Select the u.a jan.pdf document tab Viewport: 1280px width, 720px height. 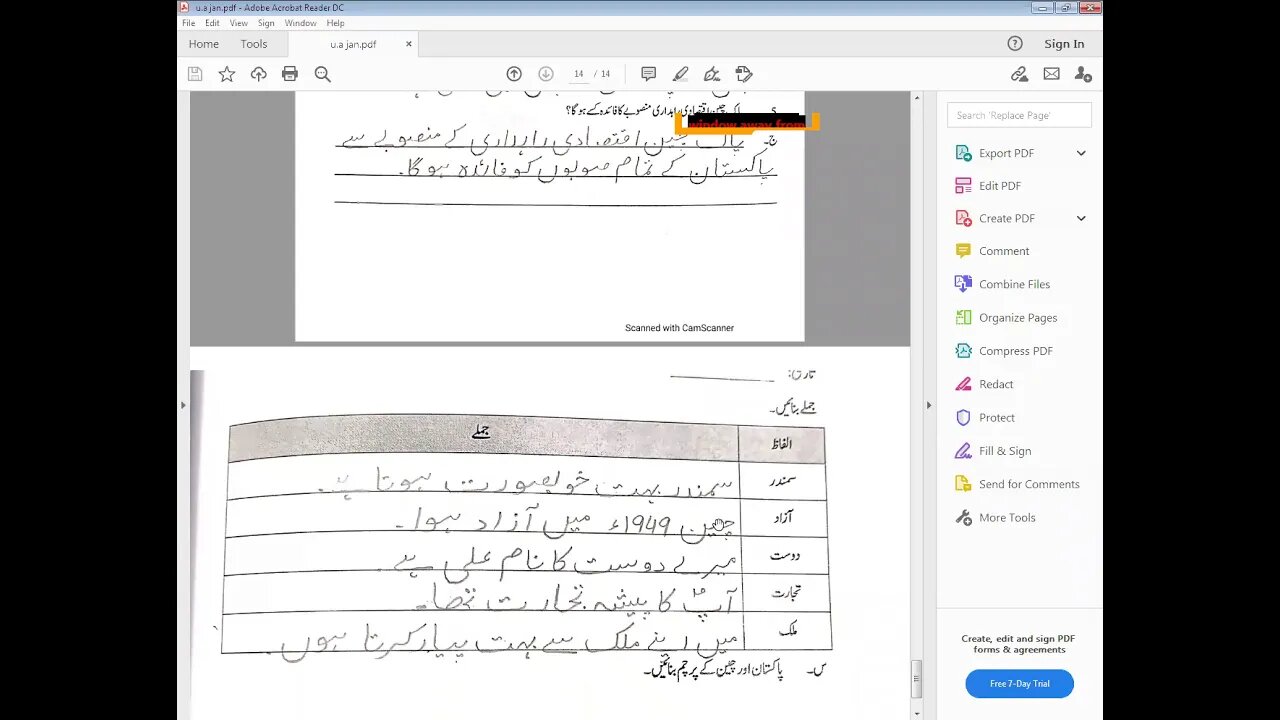(353, 44)
